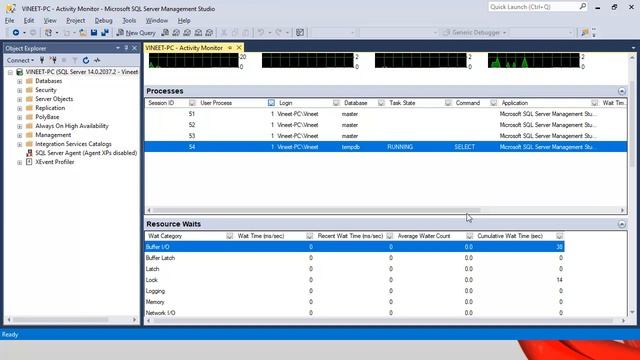Select process row with Session ID 52
Viewport: 640px width, 360px height.
coord(386,125)
